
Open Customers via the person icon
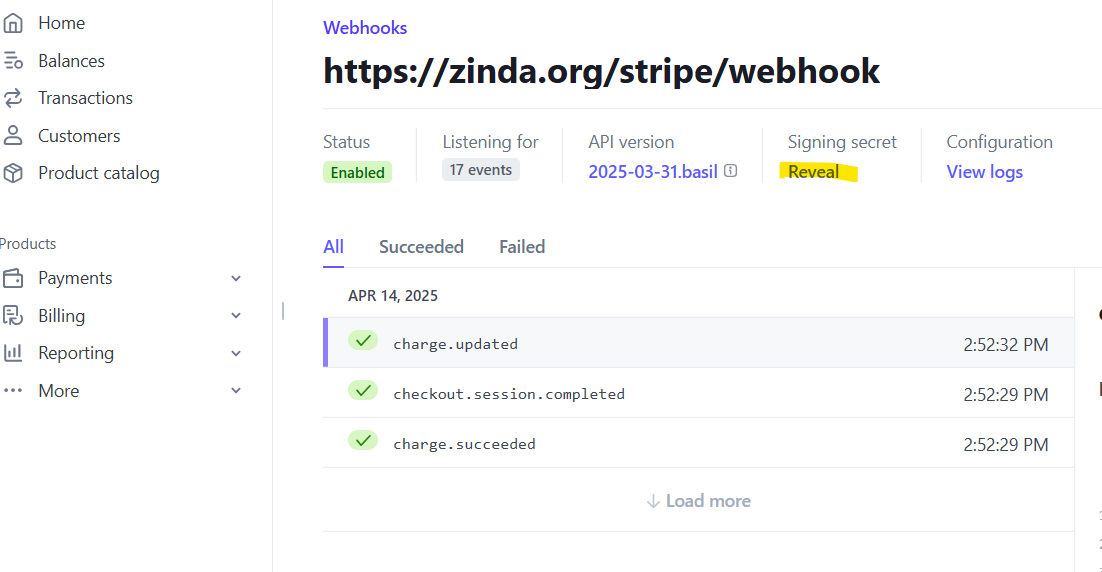click(13, 136)
